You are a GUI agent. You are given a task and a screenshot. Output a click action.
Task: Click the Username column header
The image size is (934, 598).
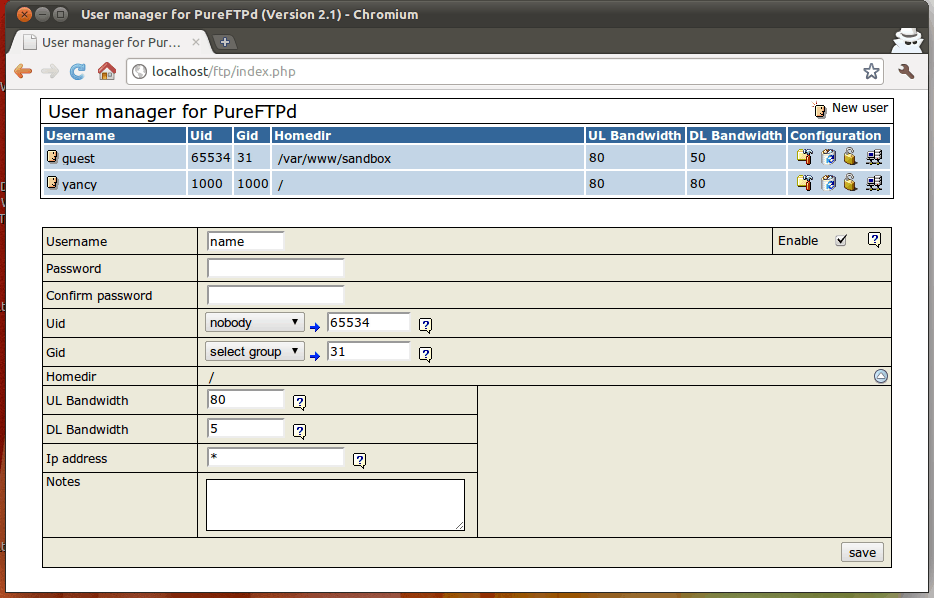click(115, 135)
